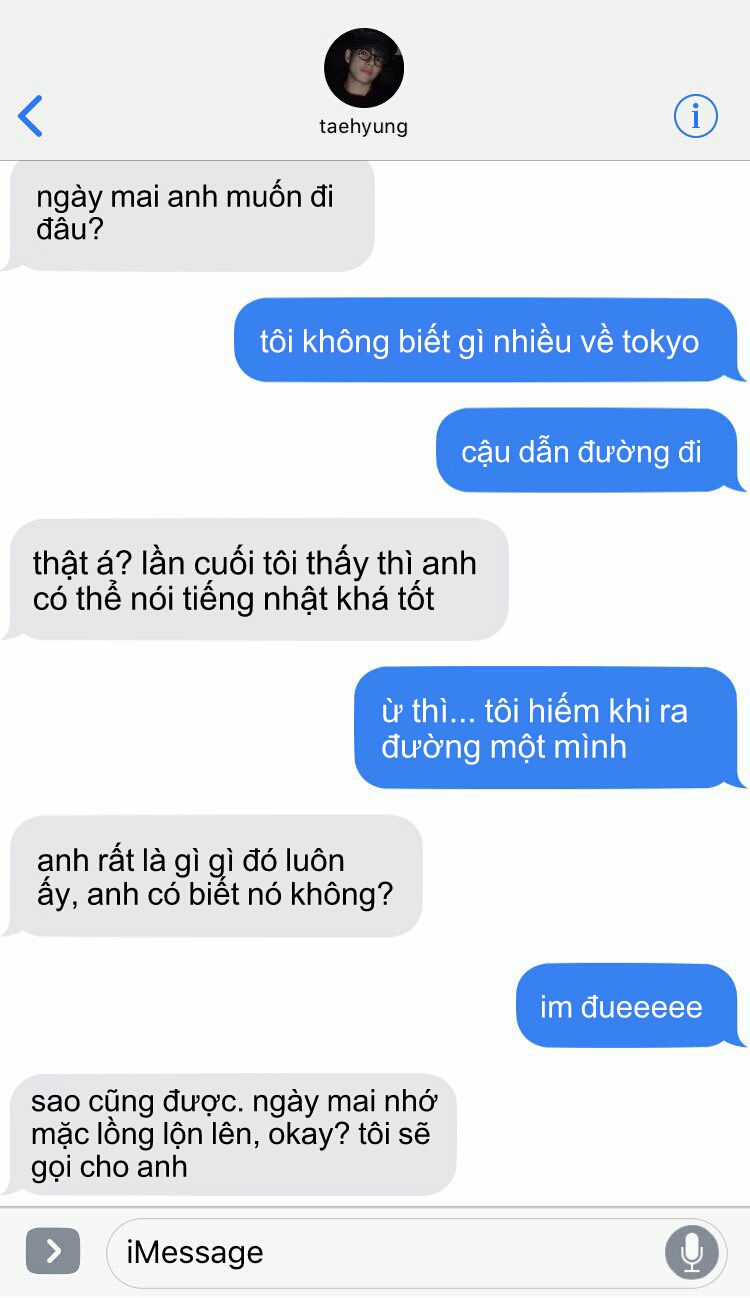Tap the taehyung contact name
Image resolution: width=750 pixels, height=1298 pixels.
click(x=364, y=127)
